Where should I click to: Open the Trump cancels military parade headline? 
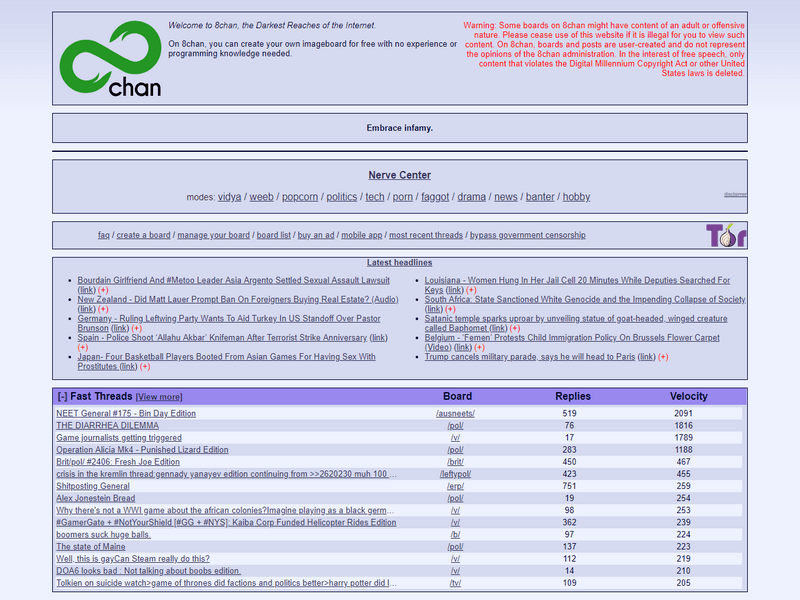[x=530, y=357]
